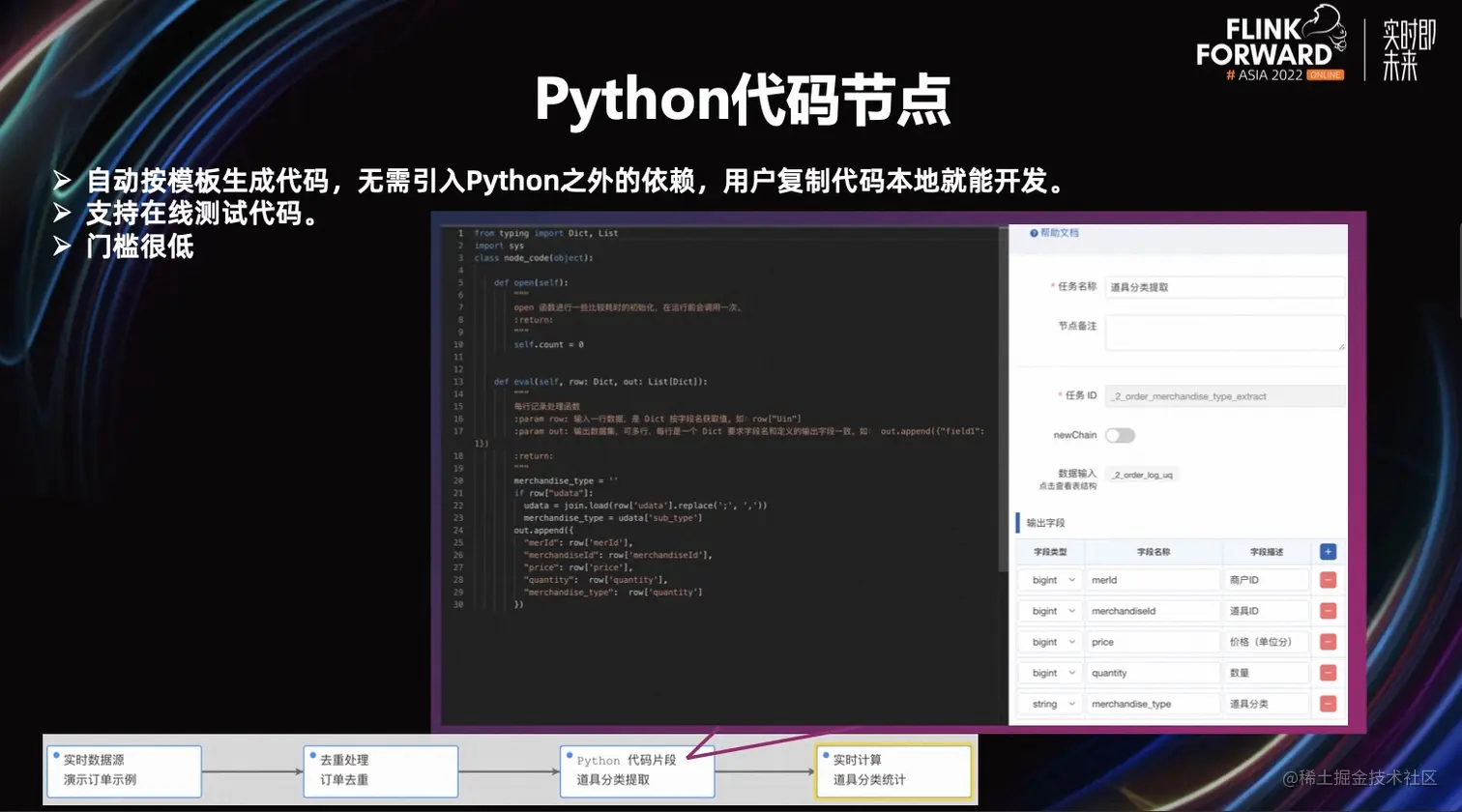Screen dimensions: 1462x812
Task: Click code line class node_code(object)
Action: [x=534, y=258]
